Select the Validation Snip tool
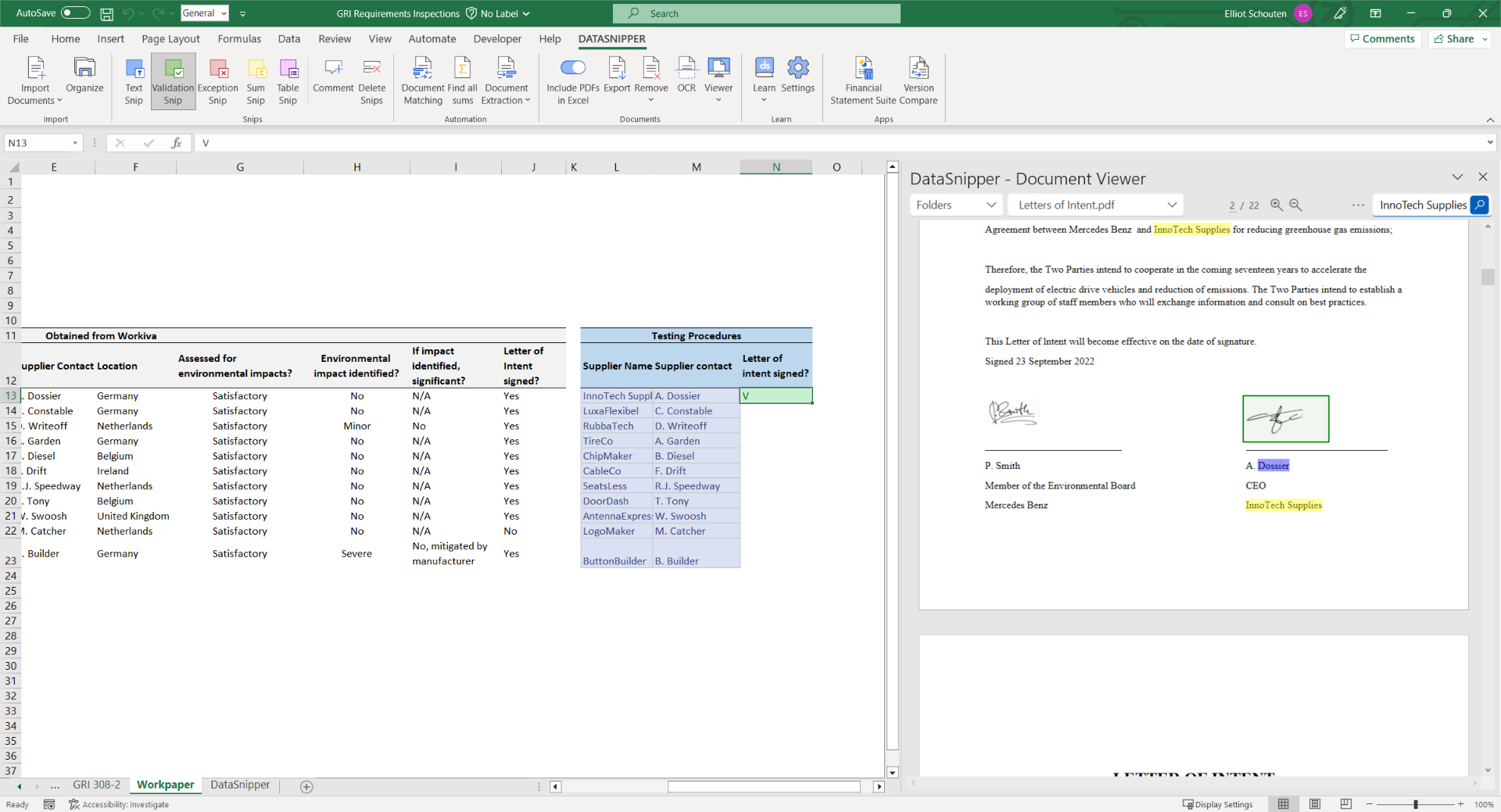This screenshot has height=812, width=1501. coord(173,80)
